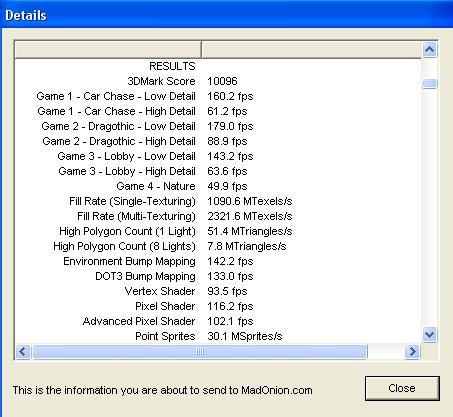
Task: Select Game 1 Car Chase Low Detail row
Action: [x=218, y=96]
